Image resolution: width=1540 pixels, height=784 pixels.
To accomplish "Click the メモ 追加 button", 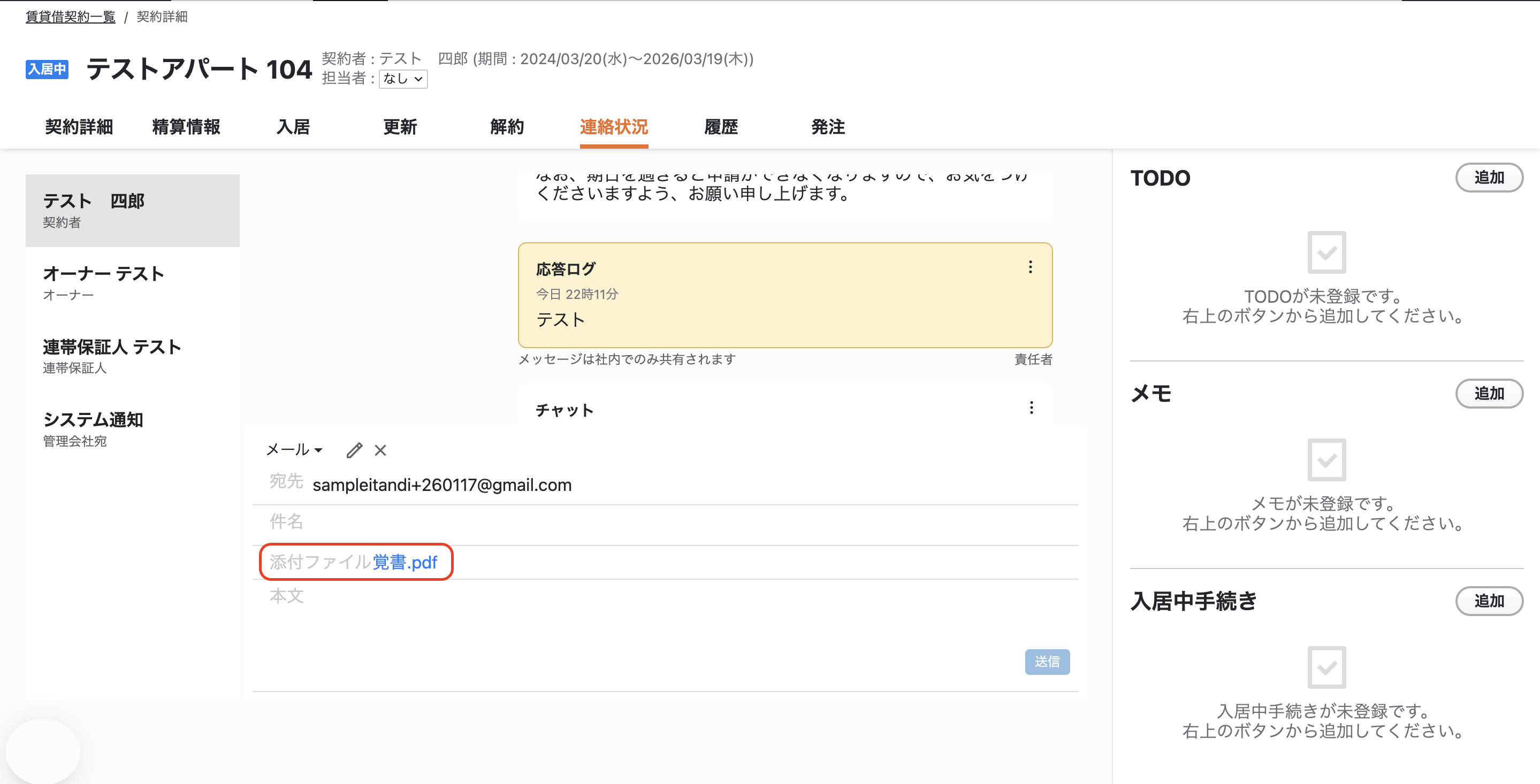I will point(1489,393).
